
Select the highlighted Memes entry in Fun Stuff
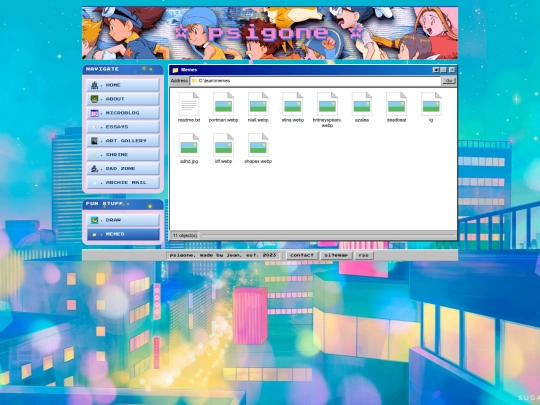point(123,234)
